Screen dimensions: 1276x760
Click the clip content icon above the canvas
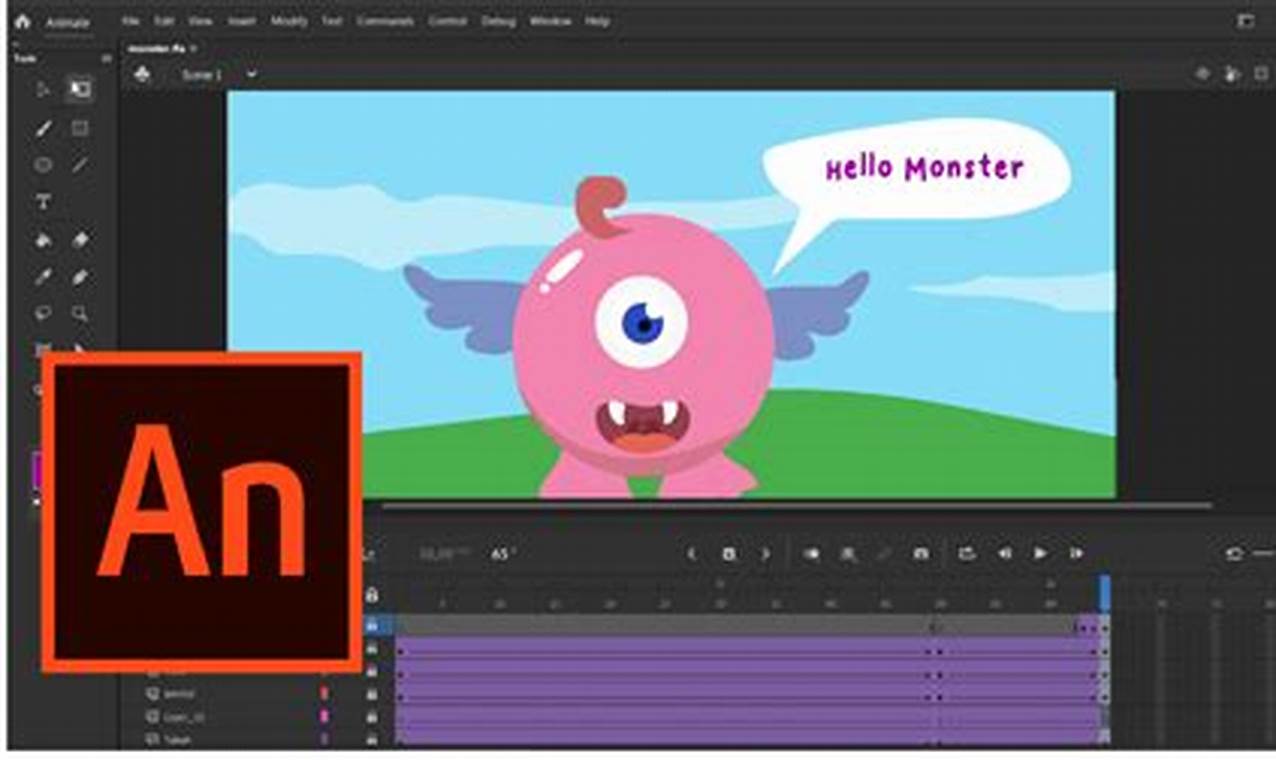point(1233,74)
